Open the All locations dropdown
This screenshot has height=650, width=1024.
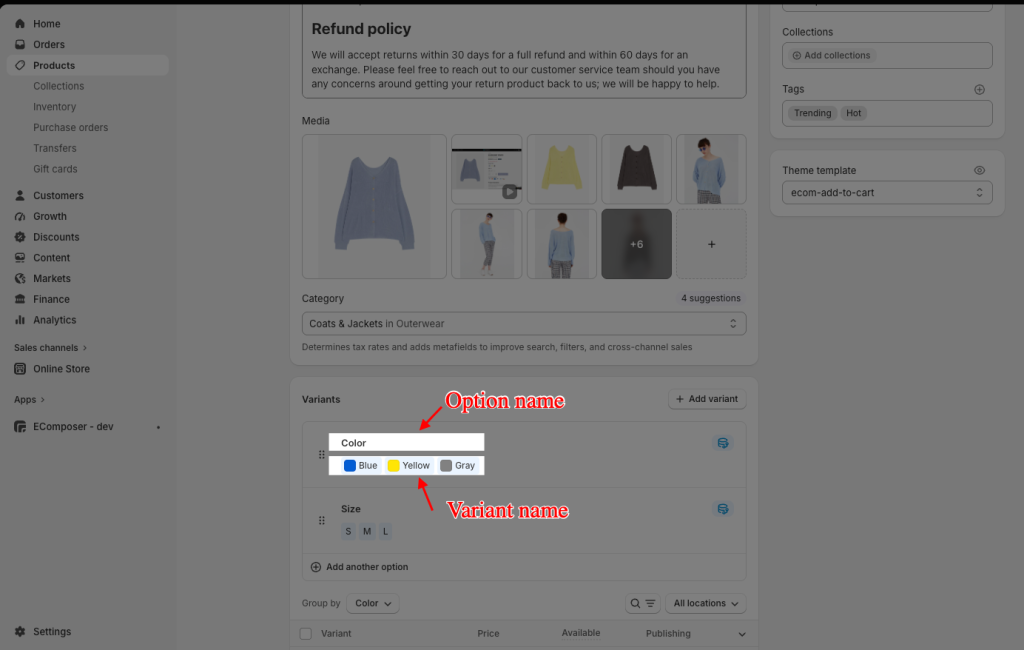click(706, 604)
